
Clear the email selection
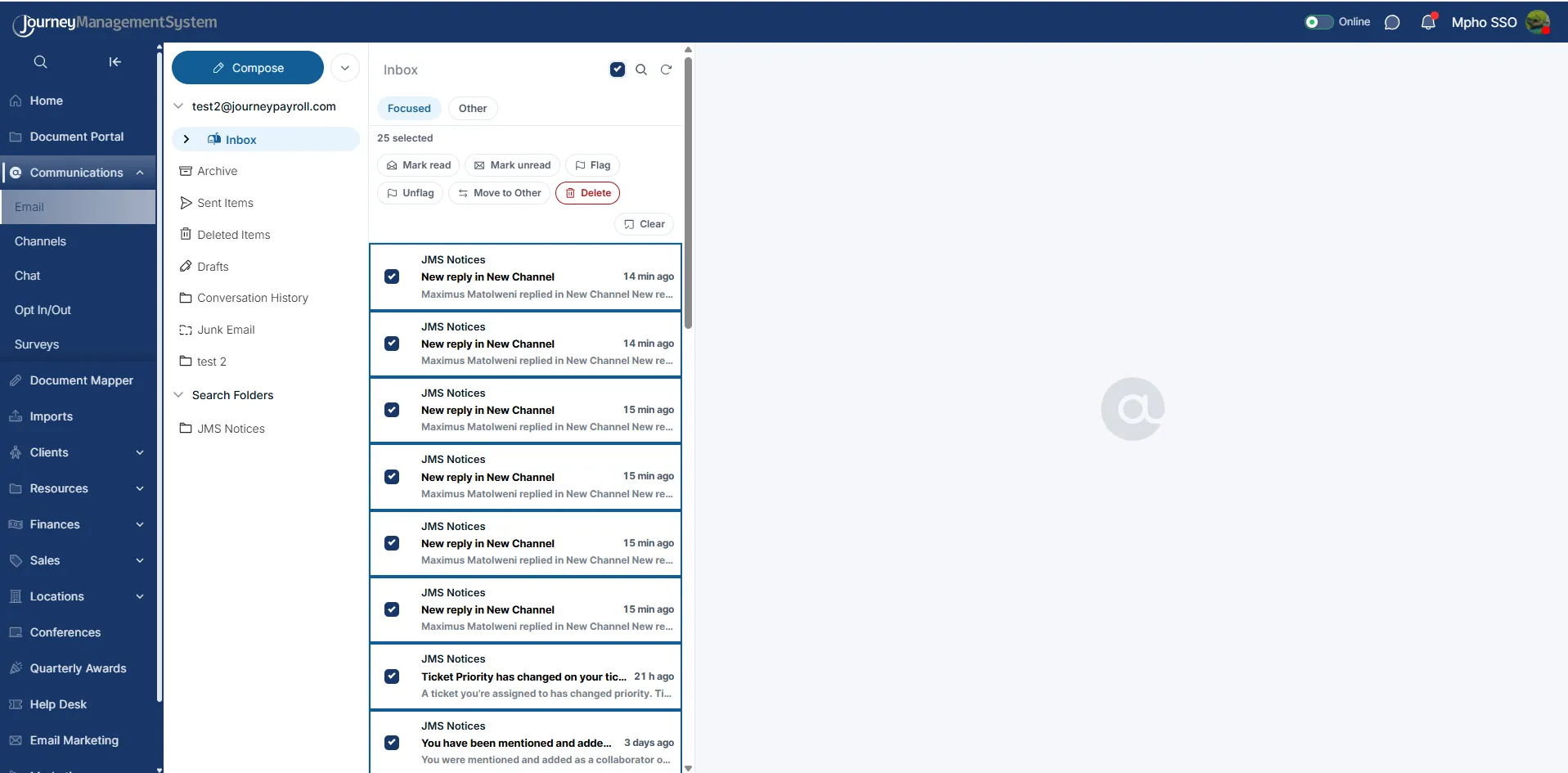coord(644,224)
